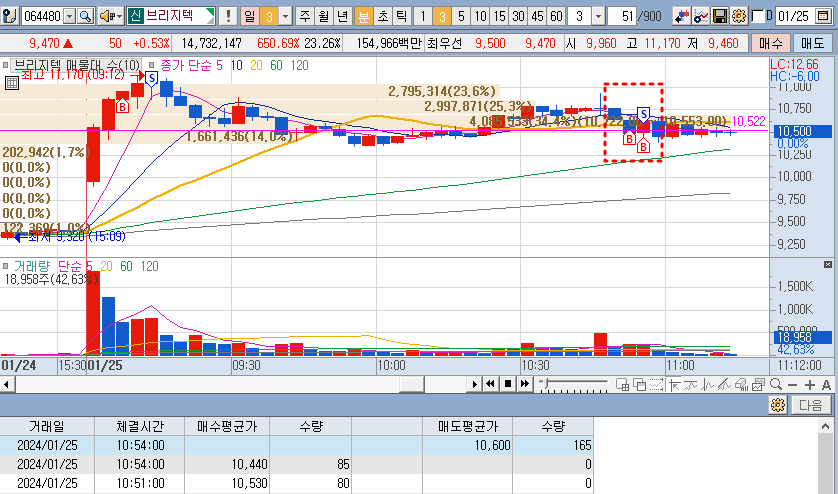Click the scrollbar right arrow beside rewind button

coord(474,384)
